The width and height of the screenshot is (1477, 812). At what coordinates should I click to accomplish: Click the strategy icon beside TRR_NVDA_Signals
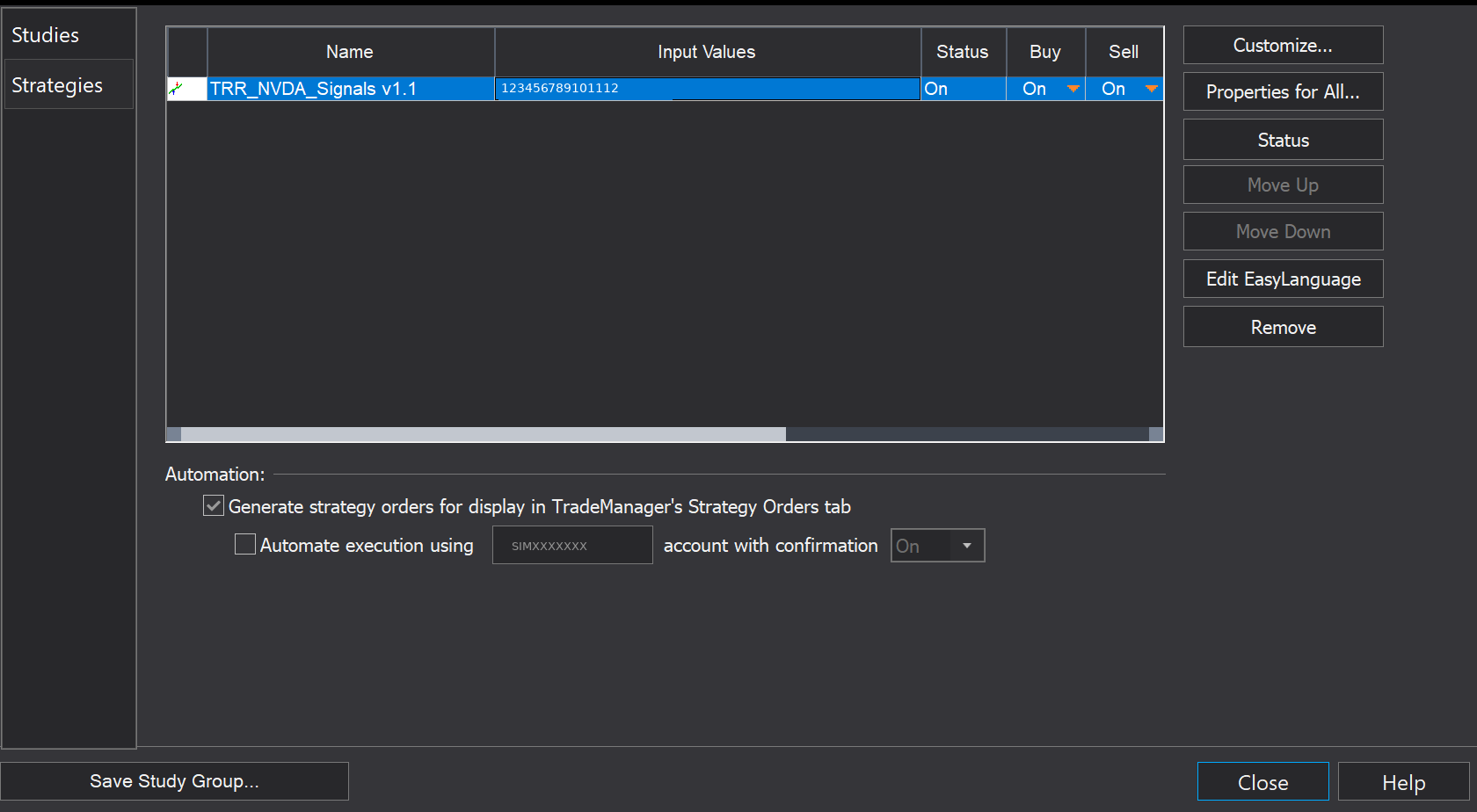point(177,89)
